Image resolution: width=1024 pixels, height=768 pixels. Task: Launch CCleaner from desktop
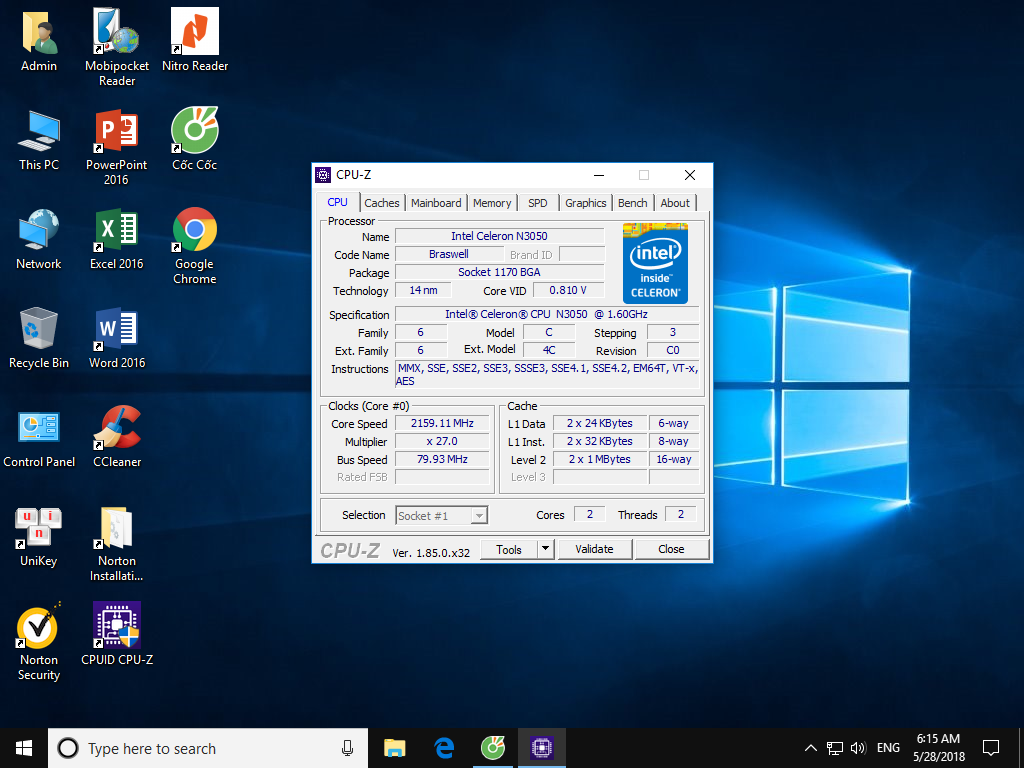coord(117,437)
